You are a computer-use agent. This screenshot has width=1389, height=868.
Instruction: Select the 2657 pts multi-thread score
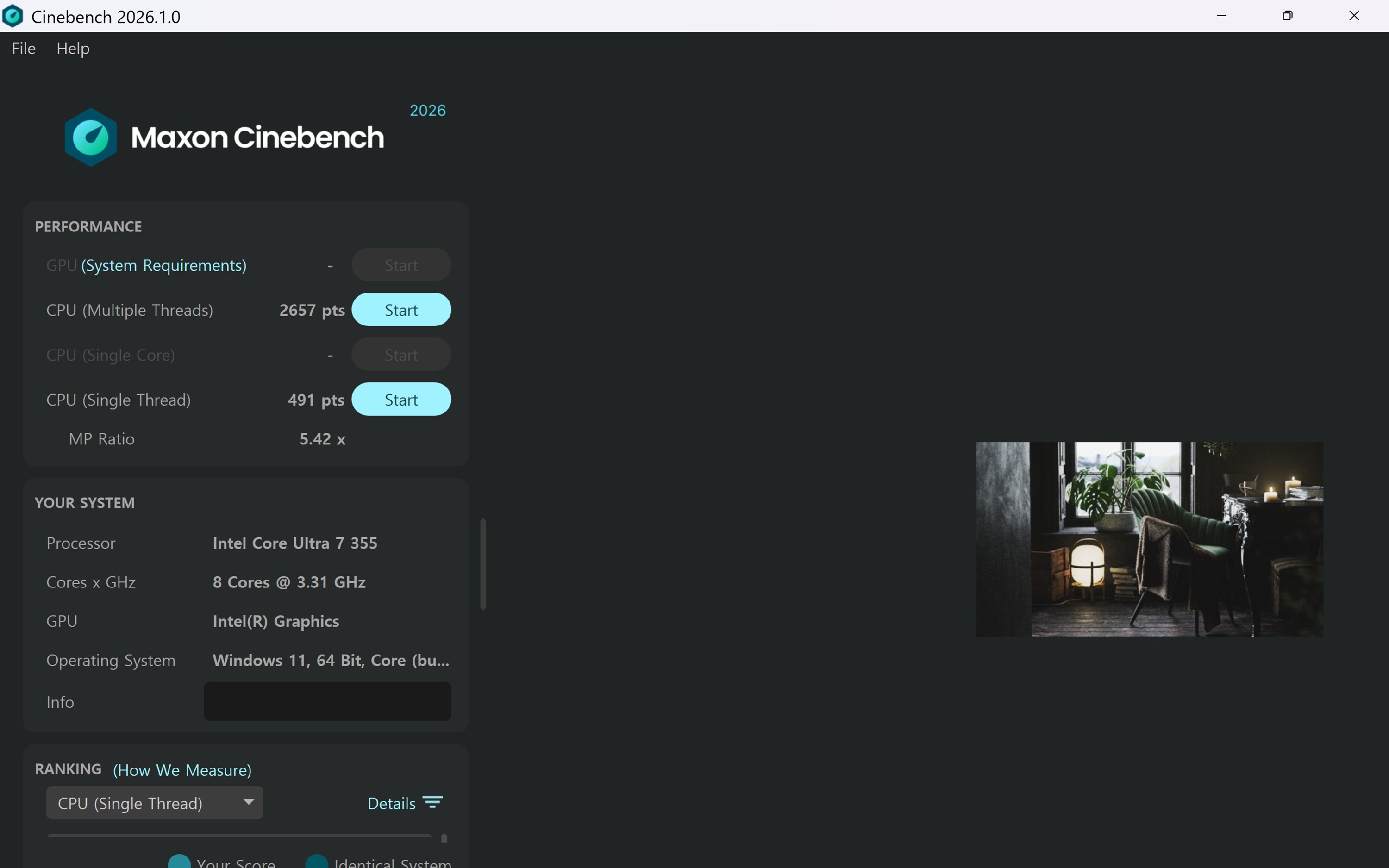(312, 310)
